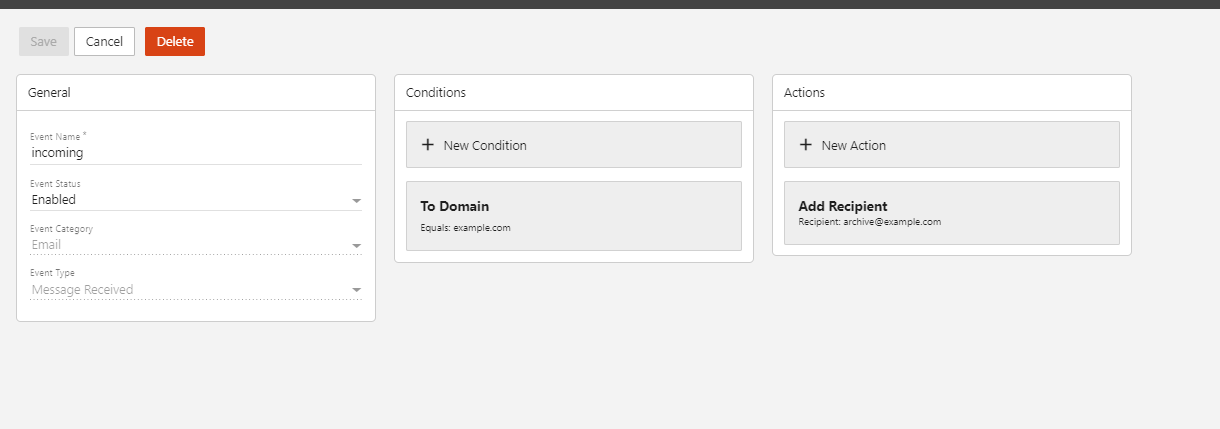The width and height of the screenshot is (1220, 429).
Task: Open the Add Recipient action card
Action: pos(951,212)
